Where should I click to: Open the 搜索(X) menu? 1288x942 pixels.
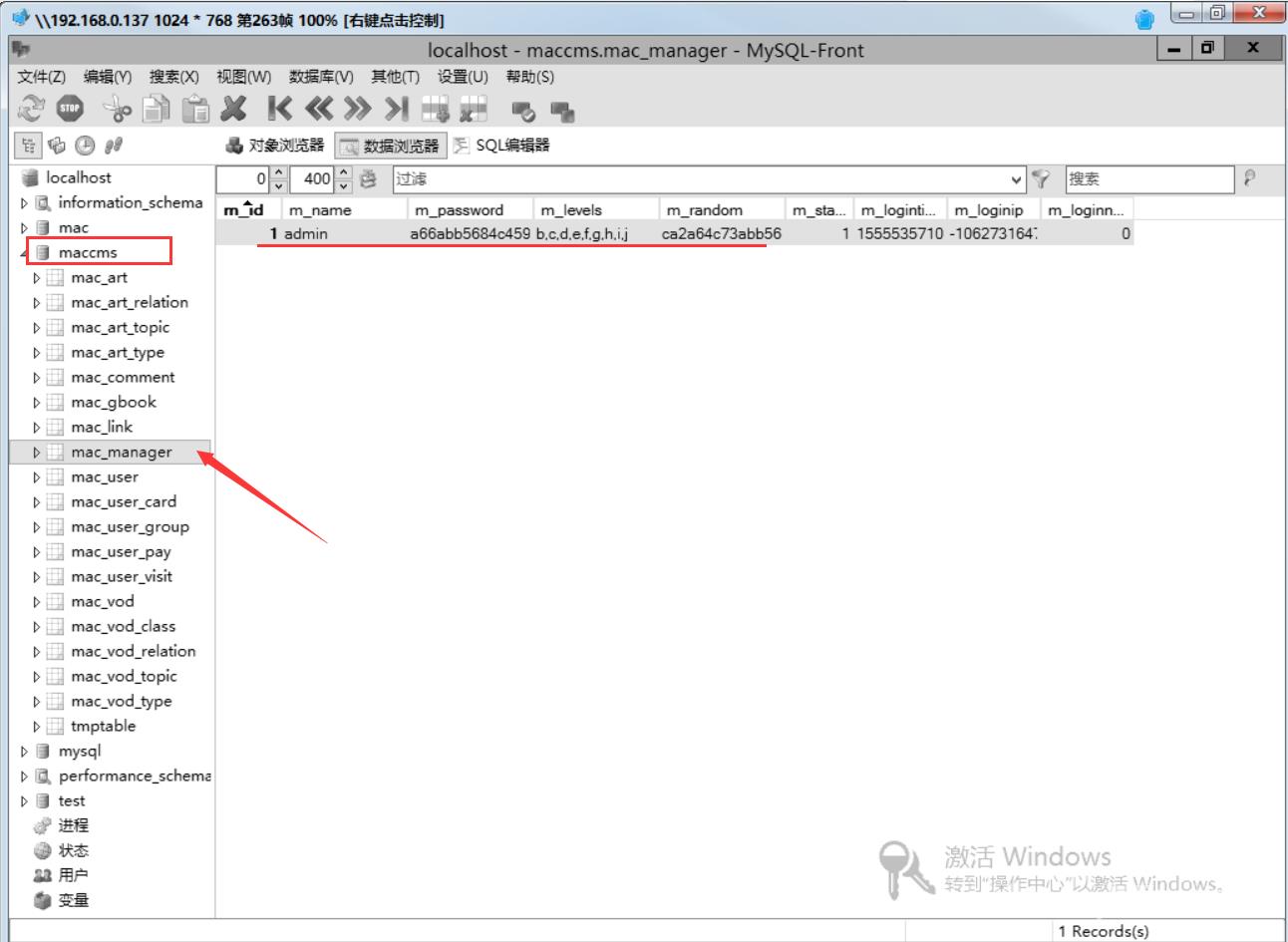173,77
